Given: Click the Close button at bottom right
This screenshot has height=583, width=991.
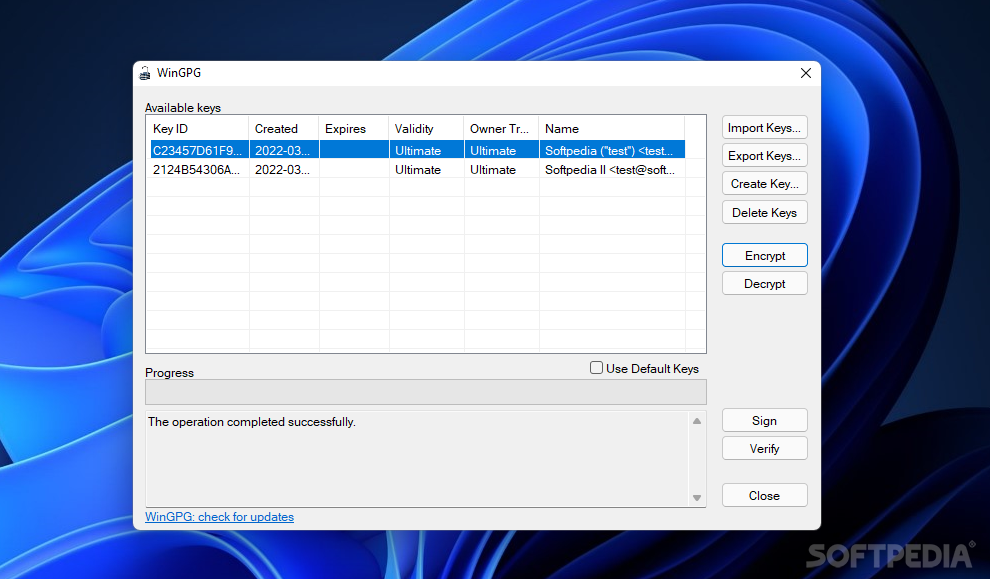Looking at the screenshot, I should point(764,496).
